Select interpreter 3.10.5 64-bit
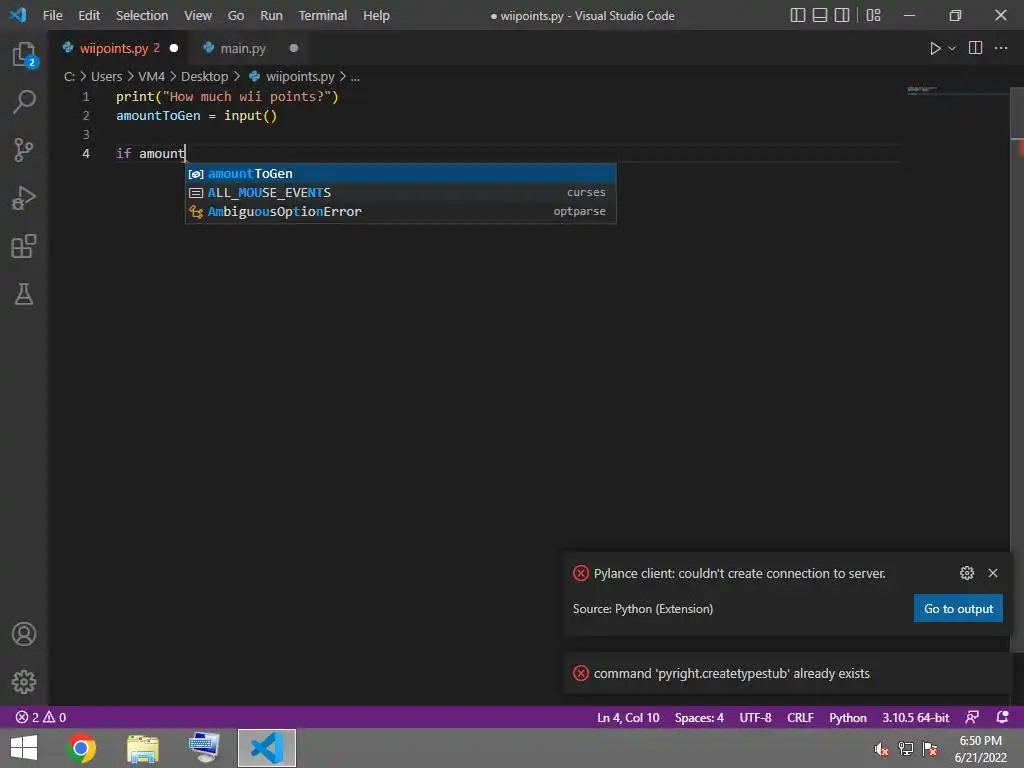The width and height of the screenshot is (1024, 768). point(916,717)
